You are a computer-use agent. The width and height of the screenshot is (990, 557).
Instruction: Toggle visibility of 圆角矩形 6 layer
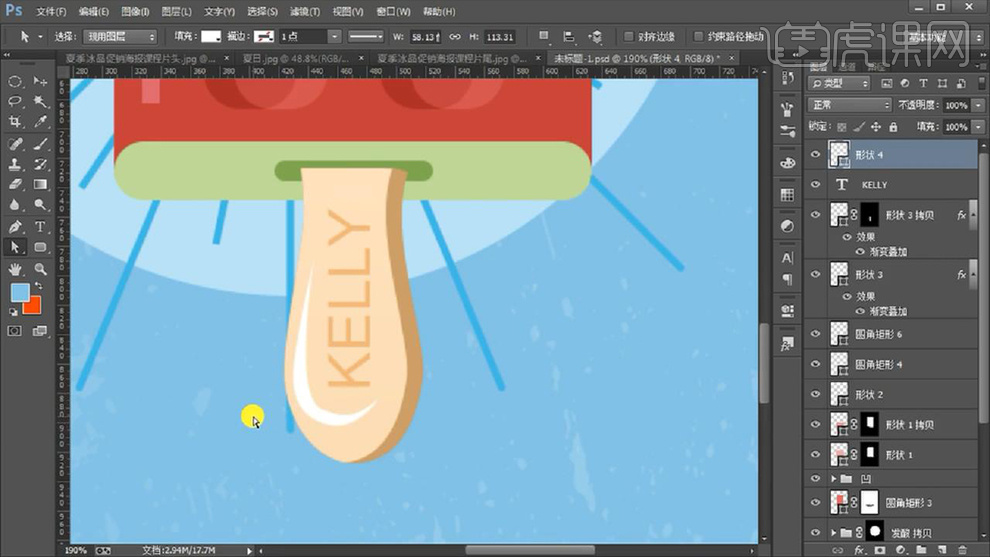click(815, 334)
